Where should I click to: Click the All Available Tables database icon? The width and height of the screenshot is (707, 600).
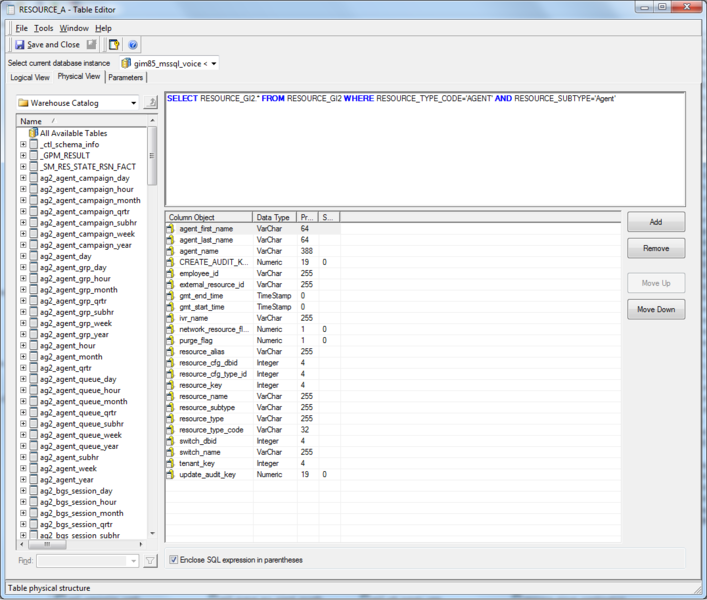33,133
